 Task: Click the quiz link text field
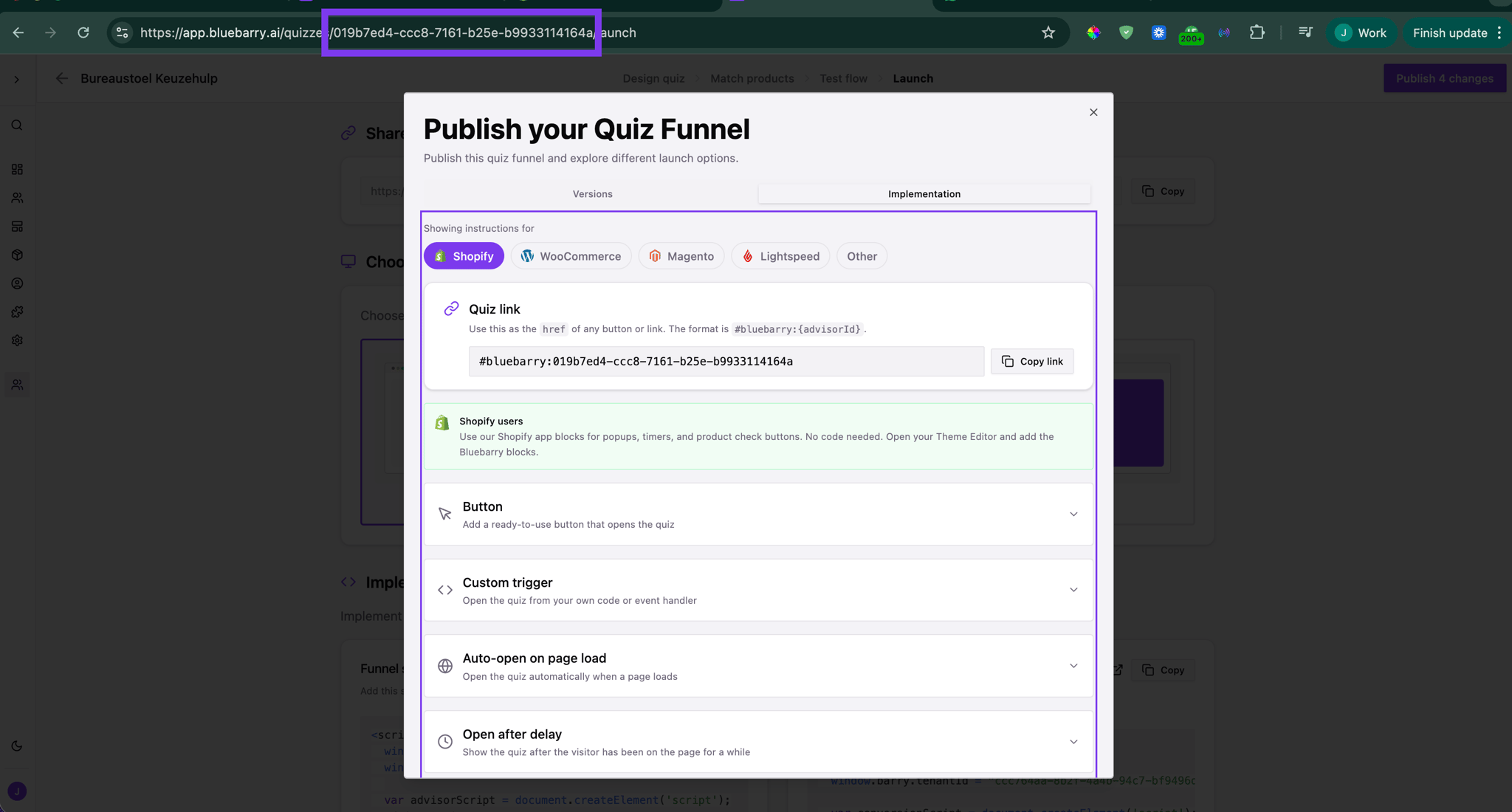726,362
